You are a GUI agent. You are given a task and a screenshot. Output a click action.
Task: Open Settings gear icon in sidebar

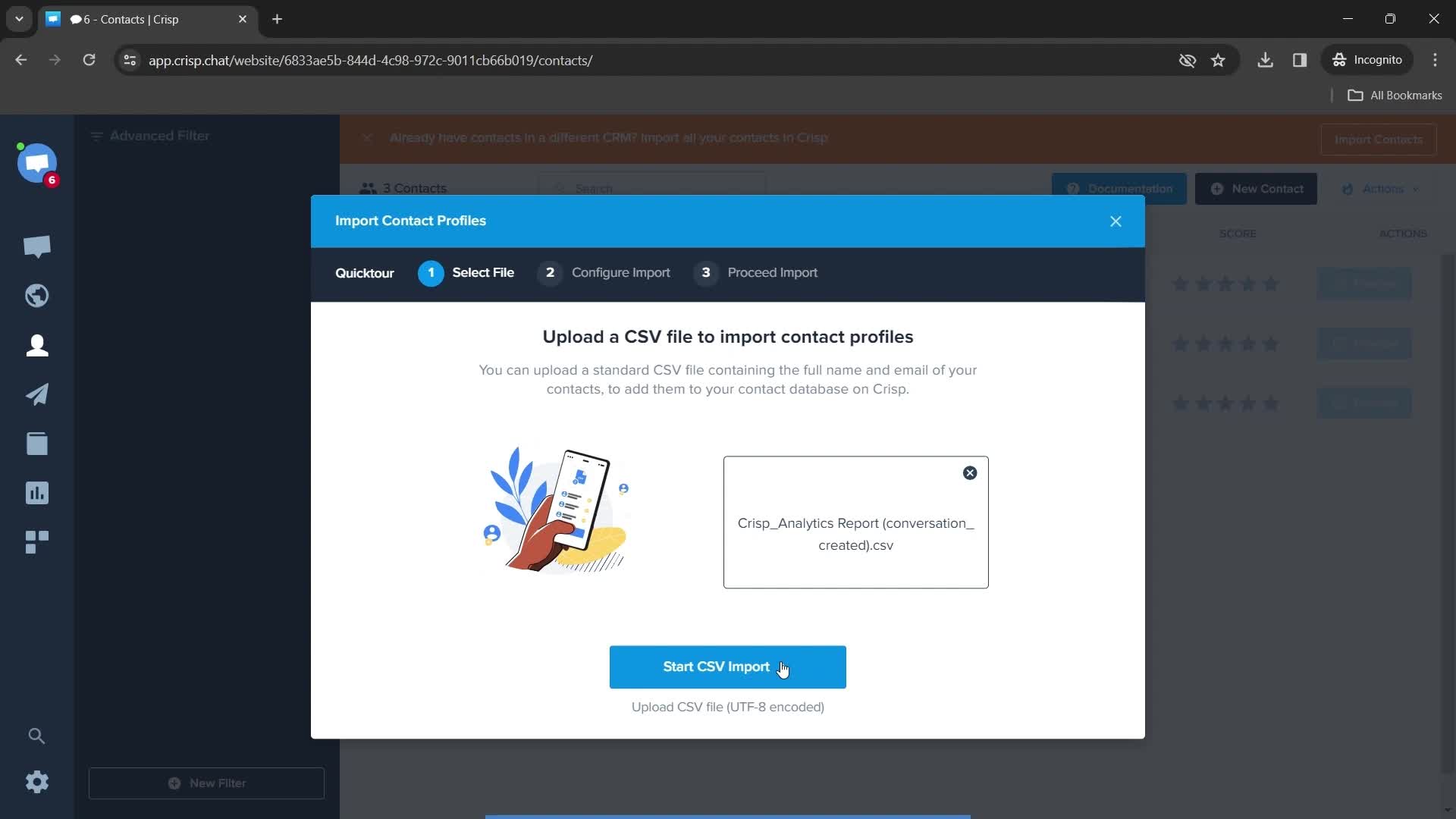[x=37, y=782]
